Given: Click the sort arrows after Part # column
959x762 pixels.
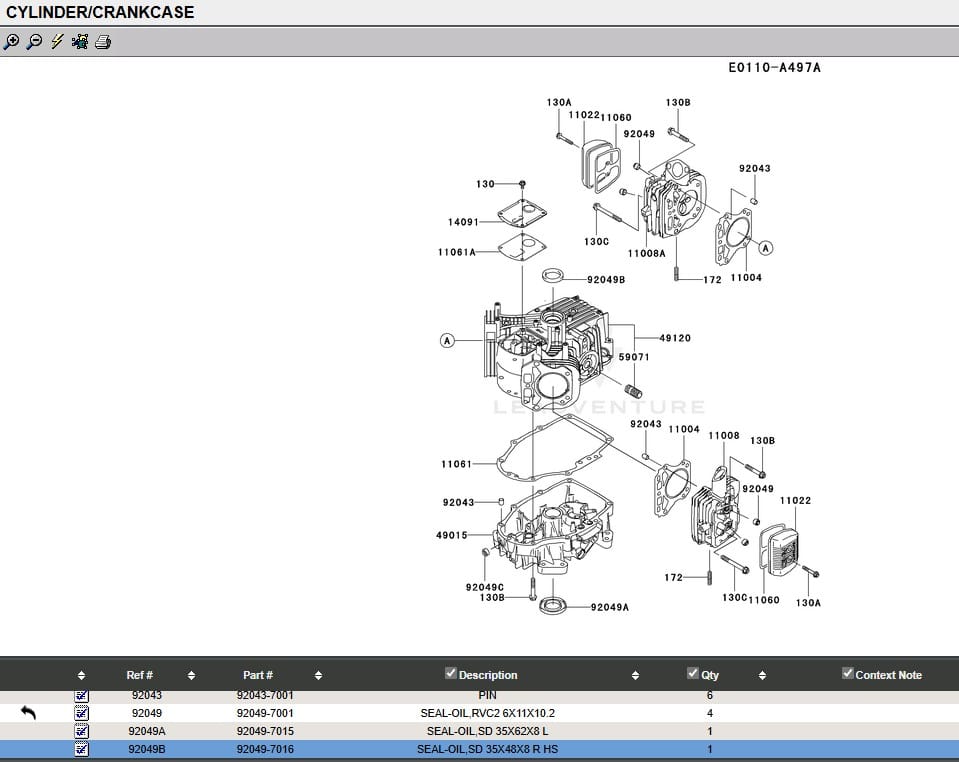Looking at the screenshot, I should 318,676.
